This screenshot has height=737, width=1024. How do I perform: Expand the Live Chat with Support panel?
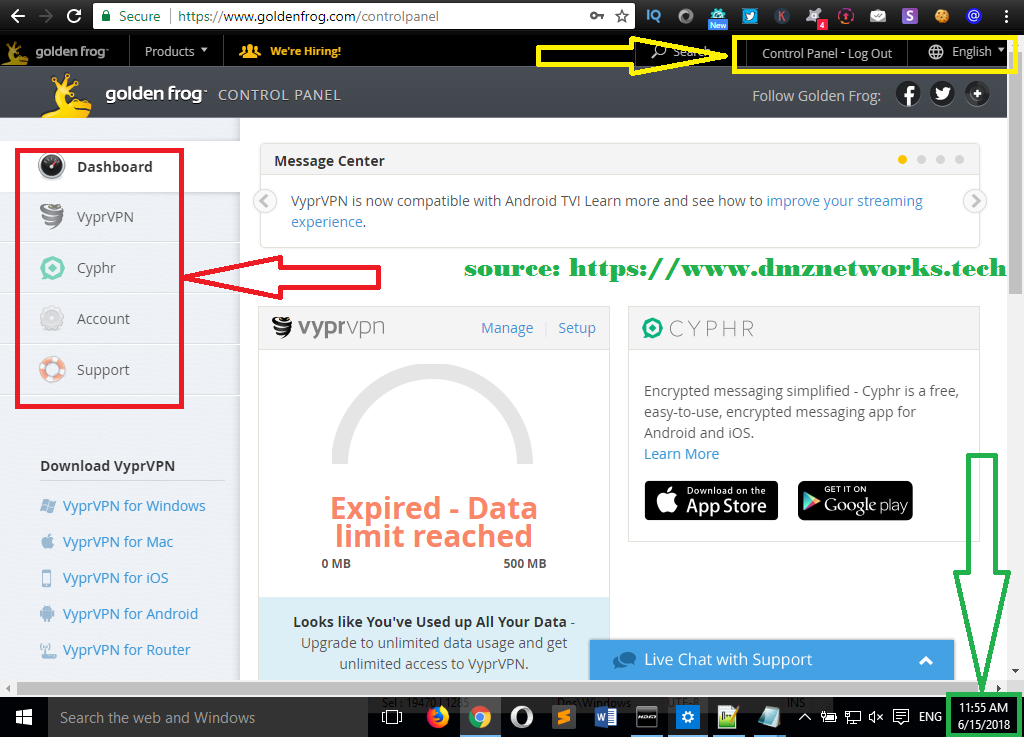(x=772, y=660)
